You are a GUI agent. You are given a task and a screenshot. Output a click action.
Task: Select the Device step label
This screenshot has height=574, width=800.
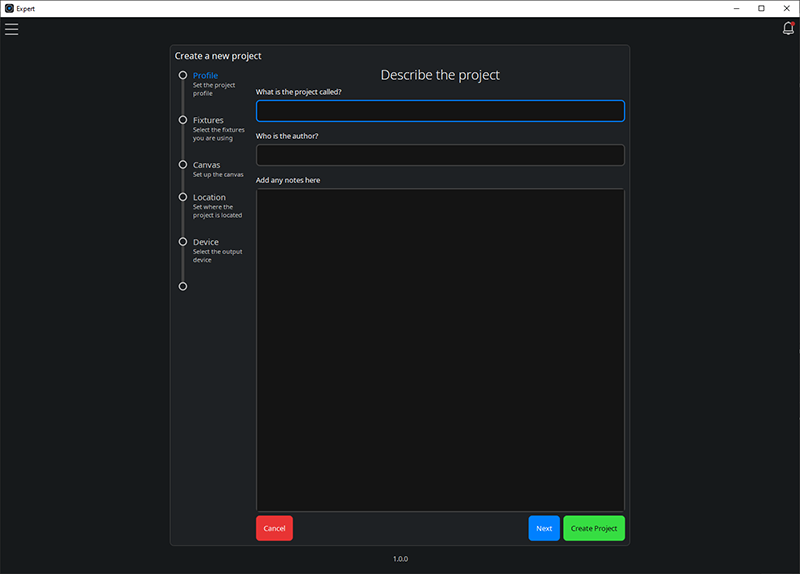205,242
